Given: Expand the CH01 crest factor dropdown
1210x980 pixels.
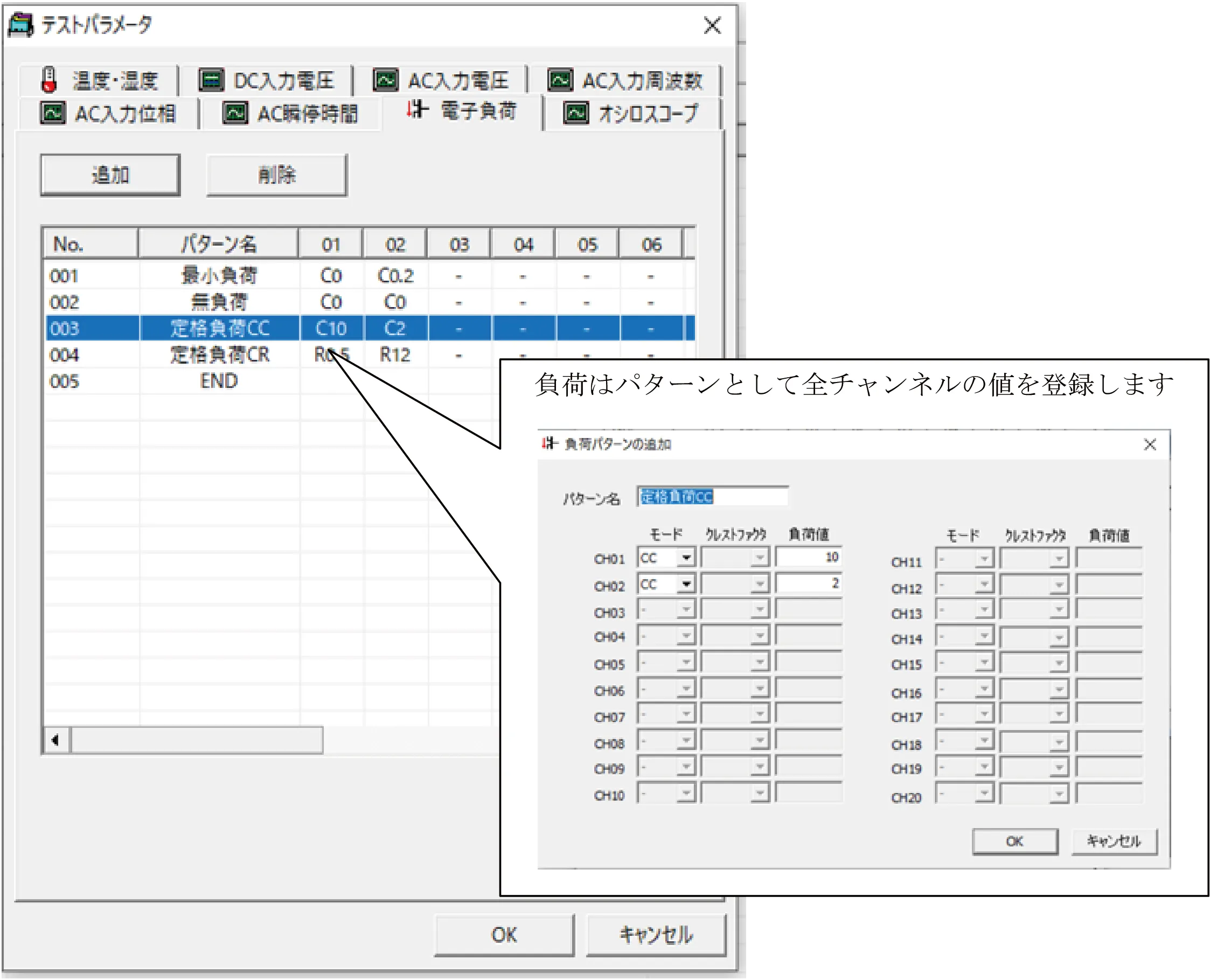Looking at the screenshot, I should 760,558.
